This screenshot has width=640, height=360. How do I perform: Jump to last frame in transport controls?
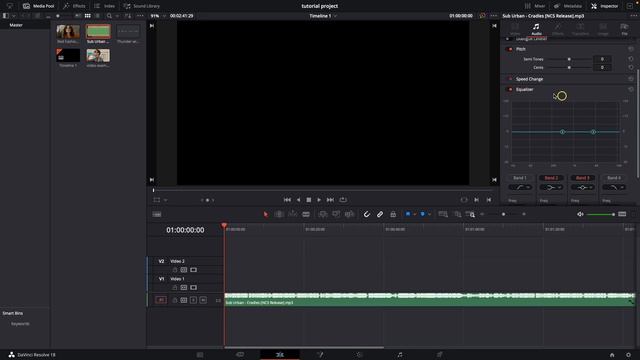coord(330,200)
